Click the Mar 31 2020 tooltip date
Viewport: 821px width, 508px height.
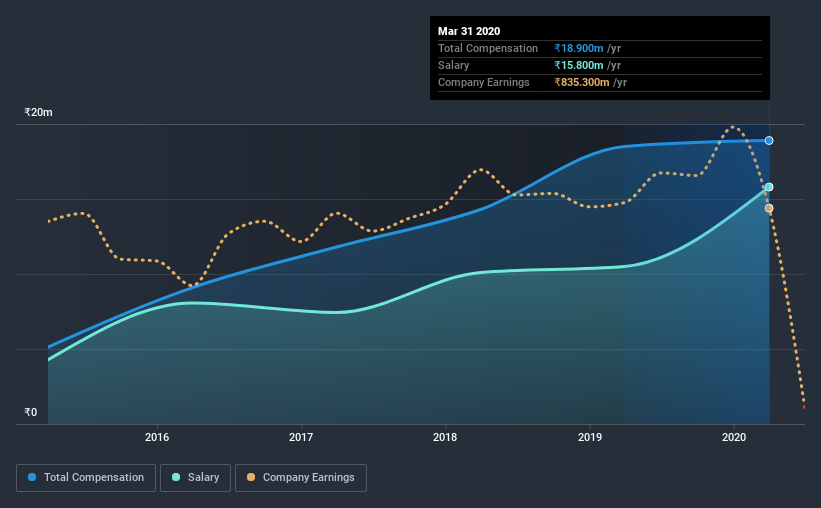[x=469, y=31]
